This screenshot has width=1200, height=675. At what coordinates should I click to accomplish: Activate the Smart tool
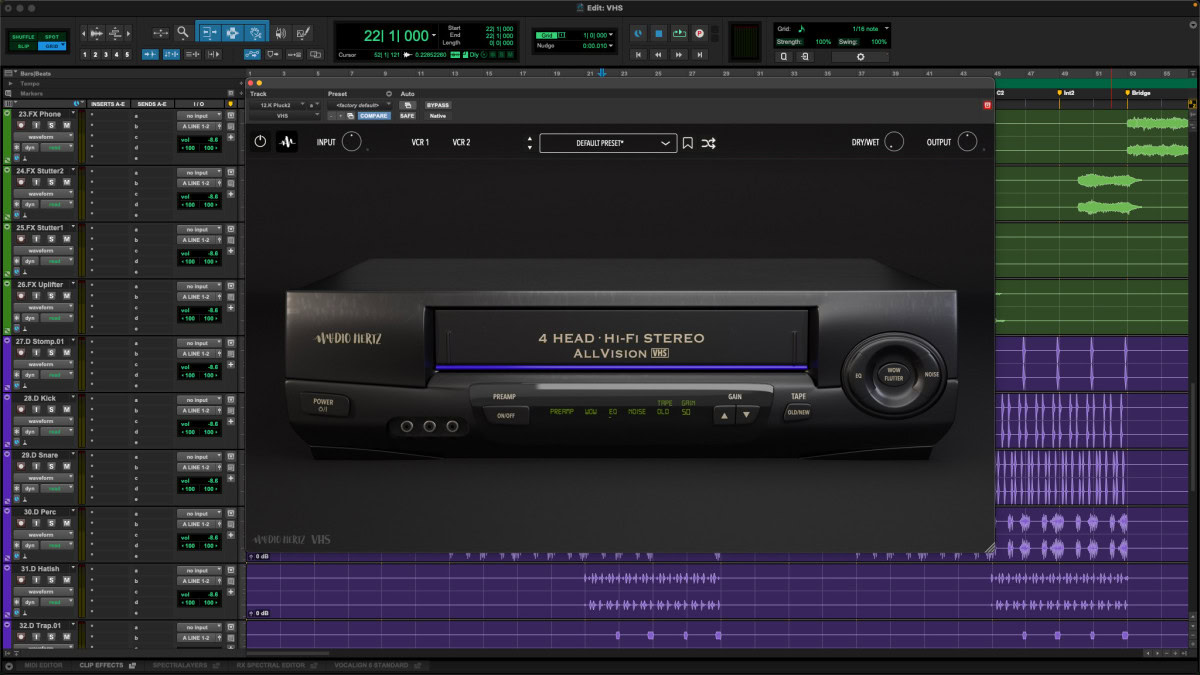232,23
